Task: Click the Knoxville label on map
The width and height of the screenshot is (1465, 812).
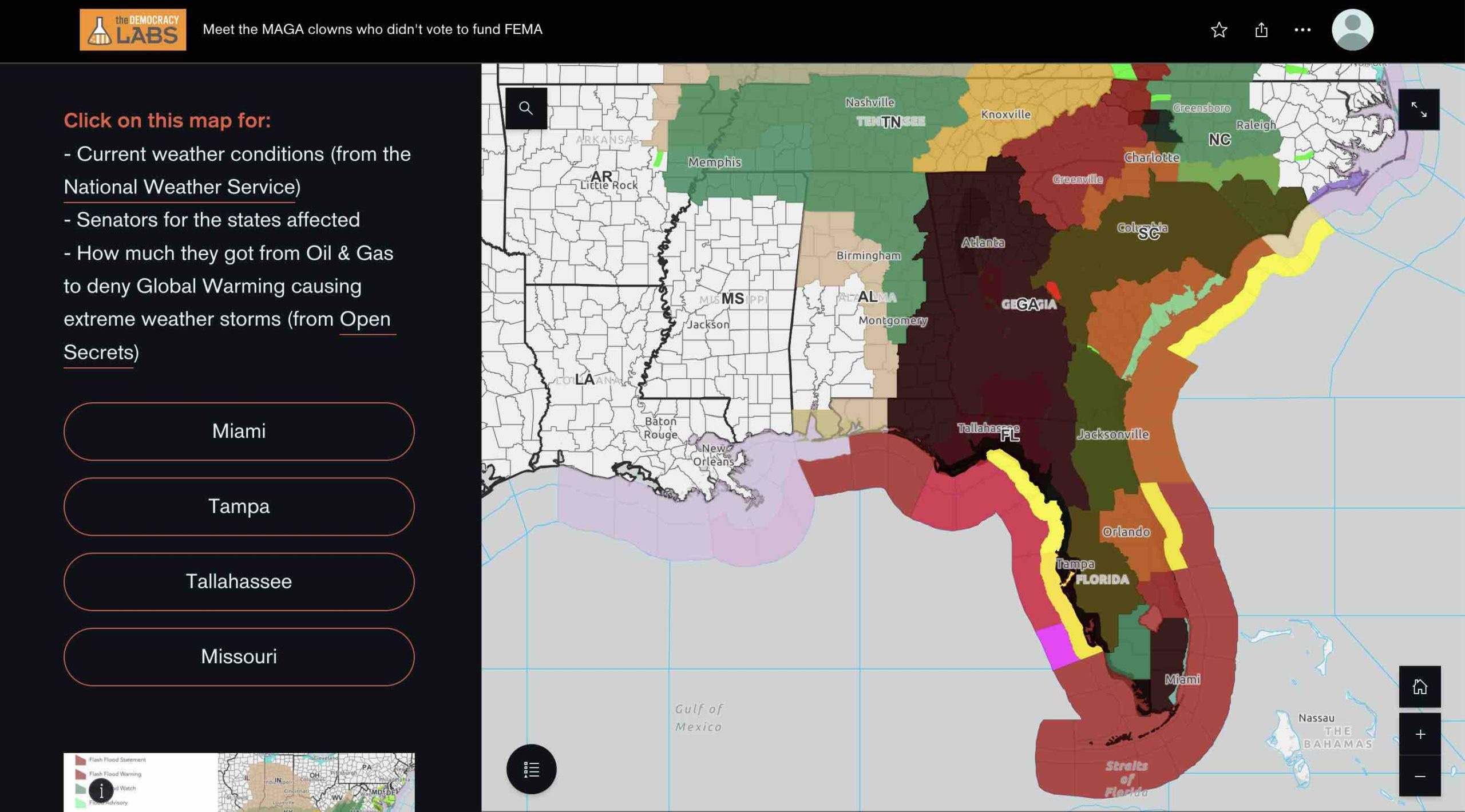Action: (1005, 114)
